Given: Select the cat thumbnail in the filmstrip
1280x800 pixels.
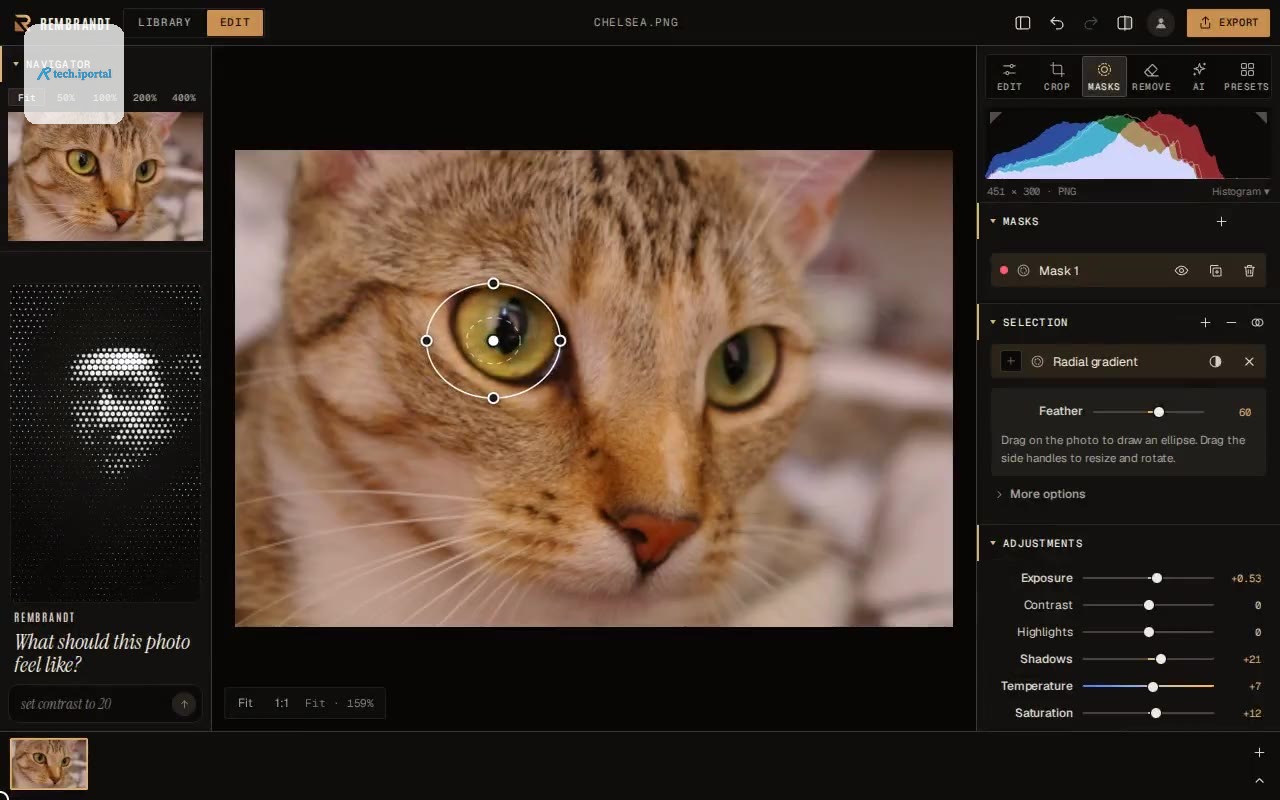Looking at the screenshot, I should pyautogui.click(x=49, y=764).
